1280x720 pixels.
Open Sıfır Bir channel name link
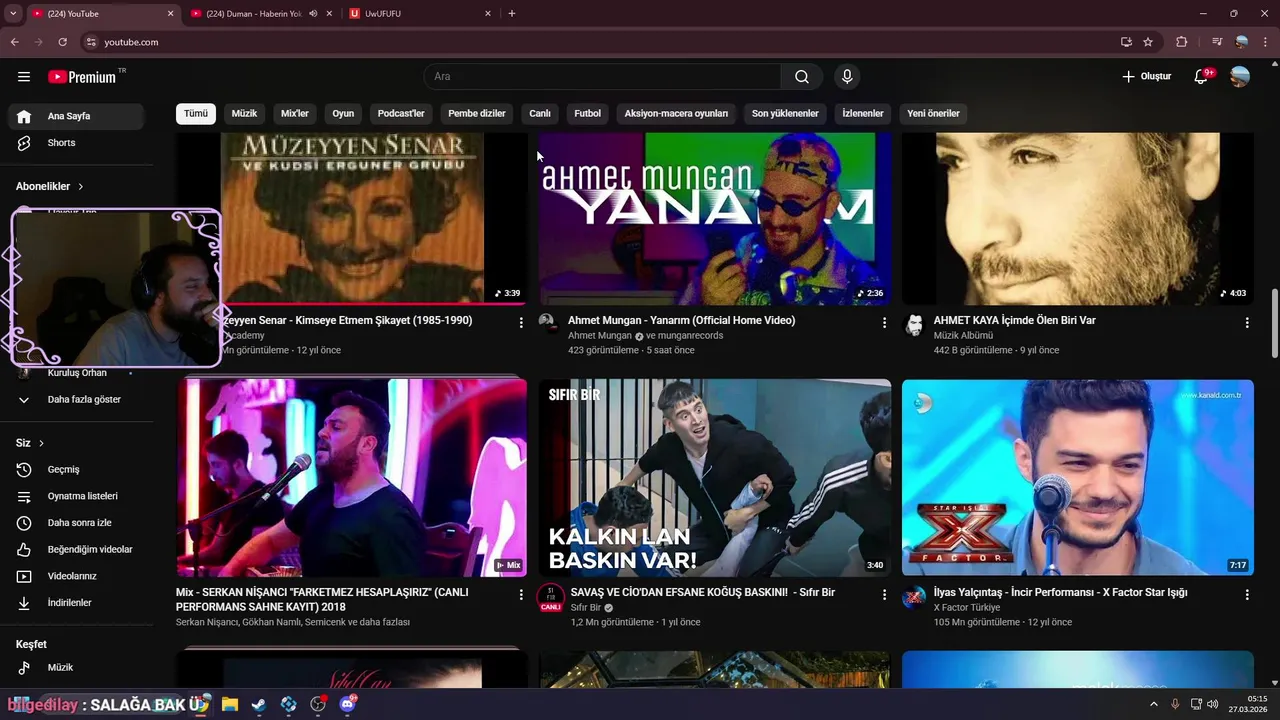(x=586, y=608)
